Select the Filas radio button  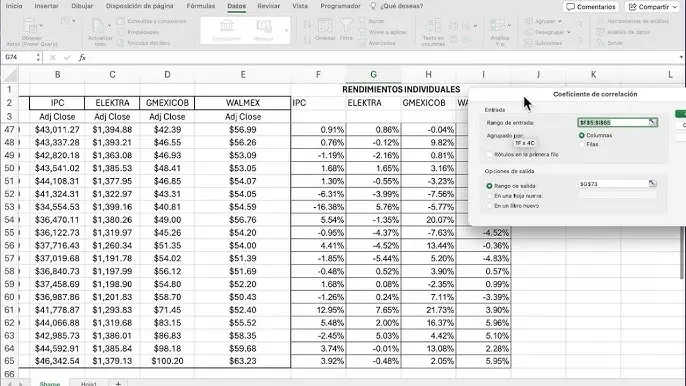(582, 144)
